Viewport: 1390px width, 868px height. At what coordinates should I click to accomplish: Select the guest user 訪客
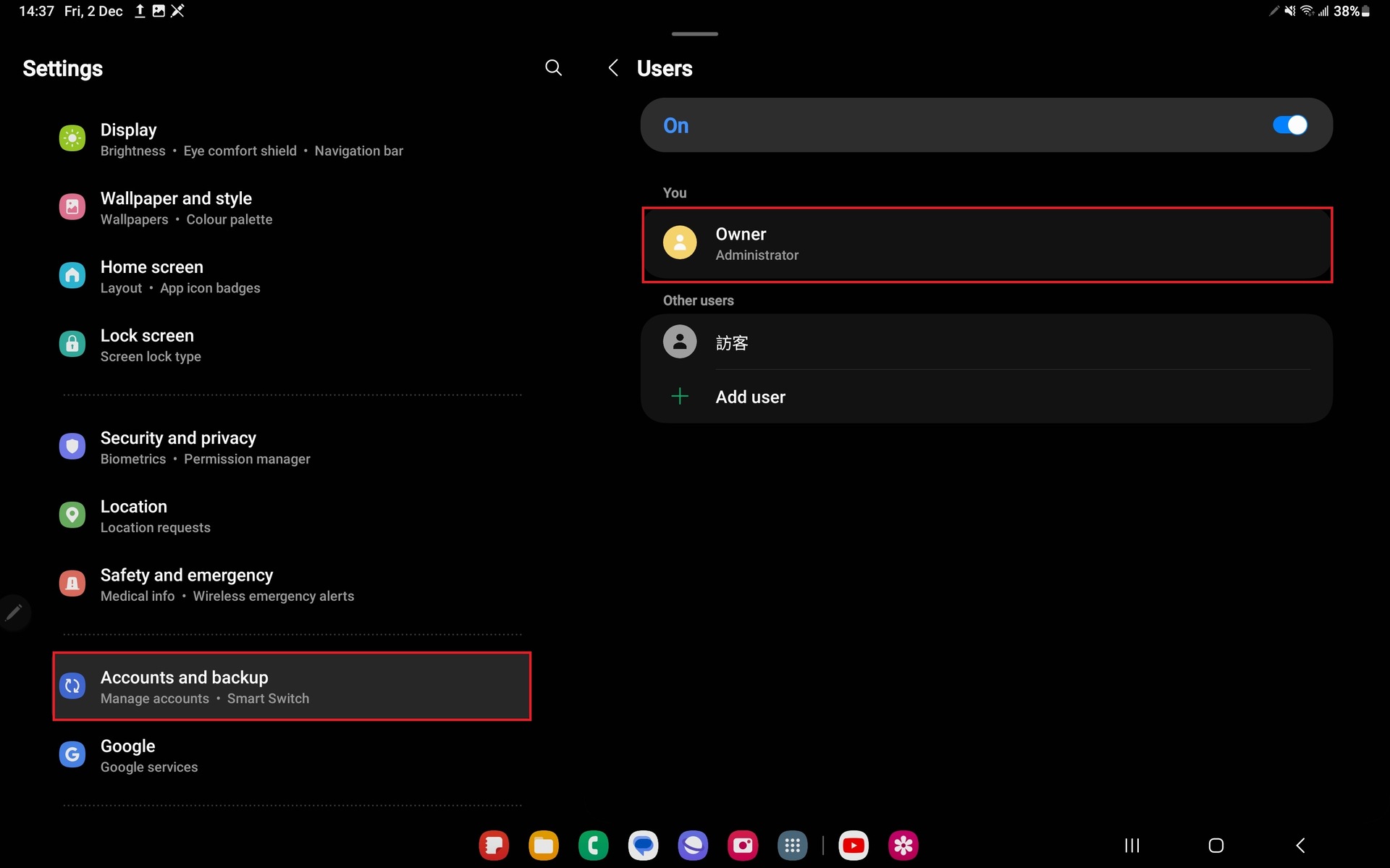tap(986, 342)
